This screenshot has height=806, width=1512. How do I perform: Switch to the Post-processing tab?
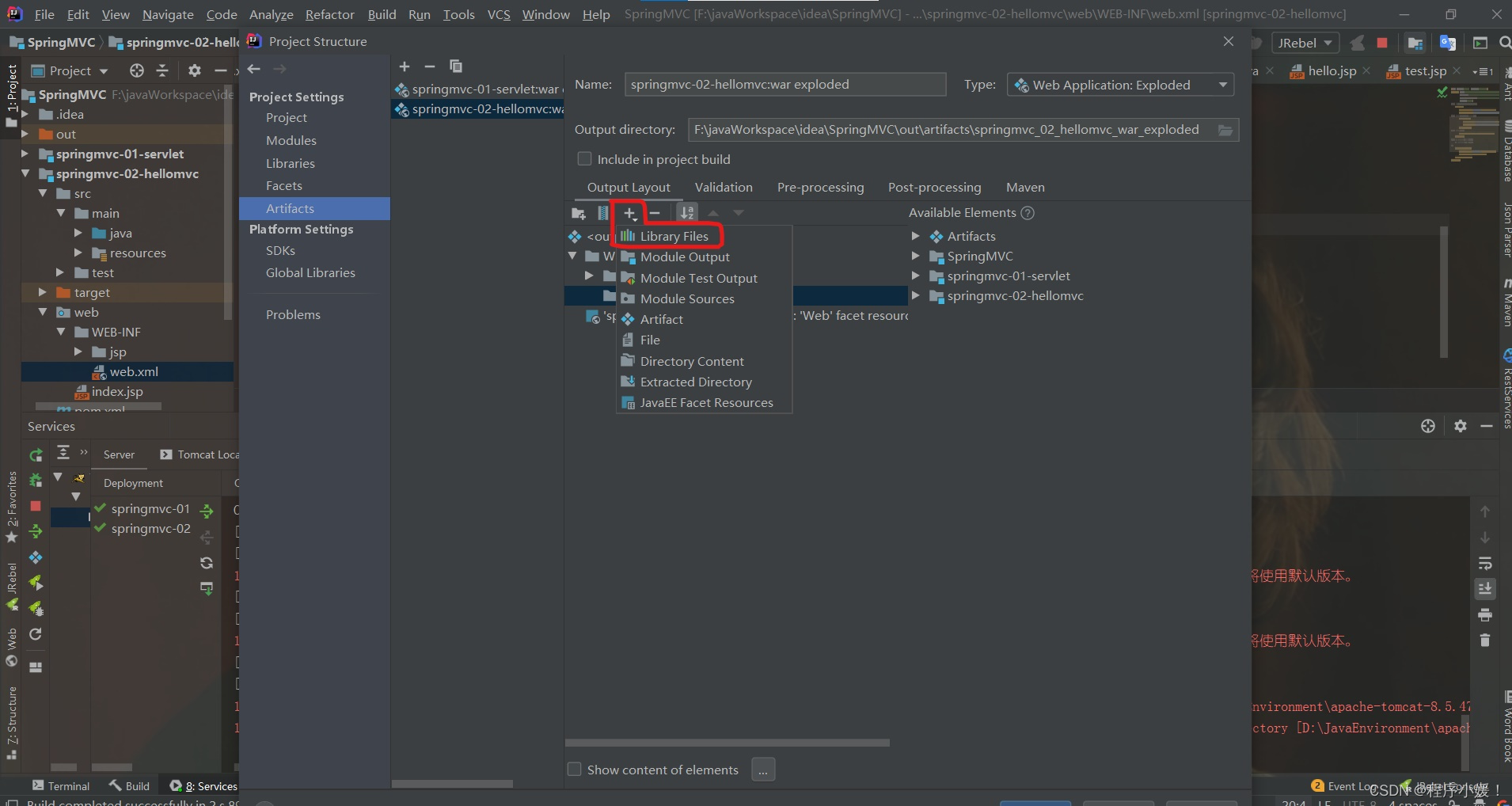tap(934, 188)
